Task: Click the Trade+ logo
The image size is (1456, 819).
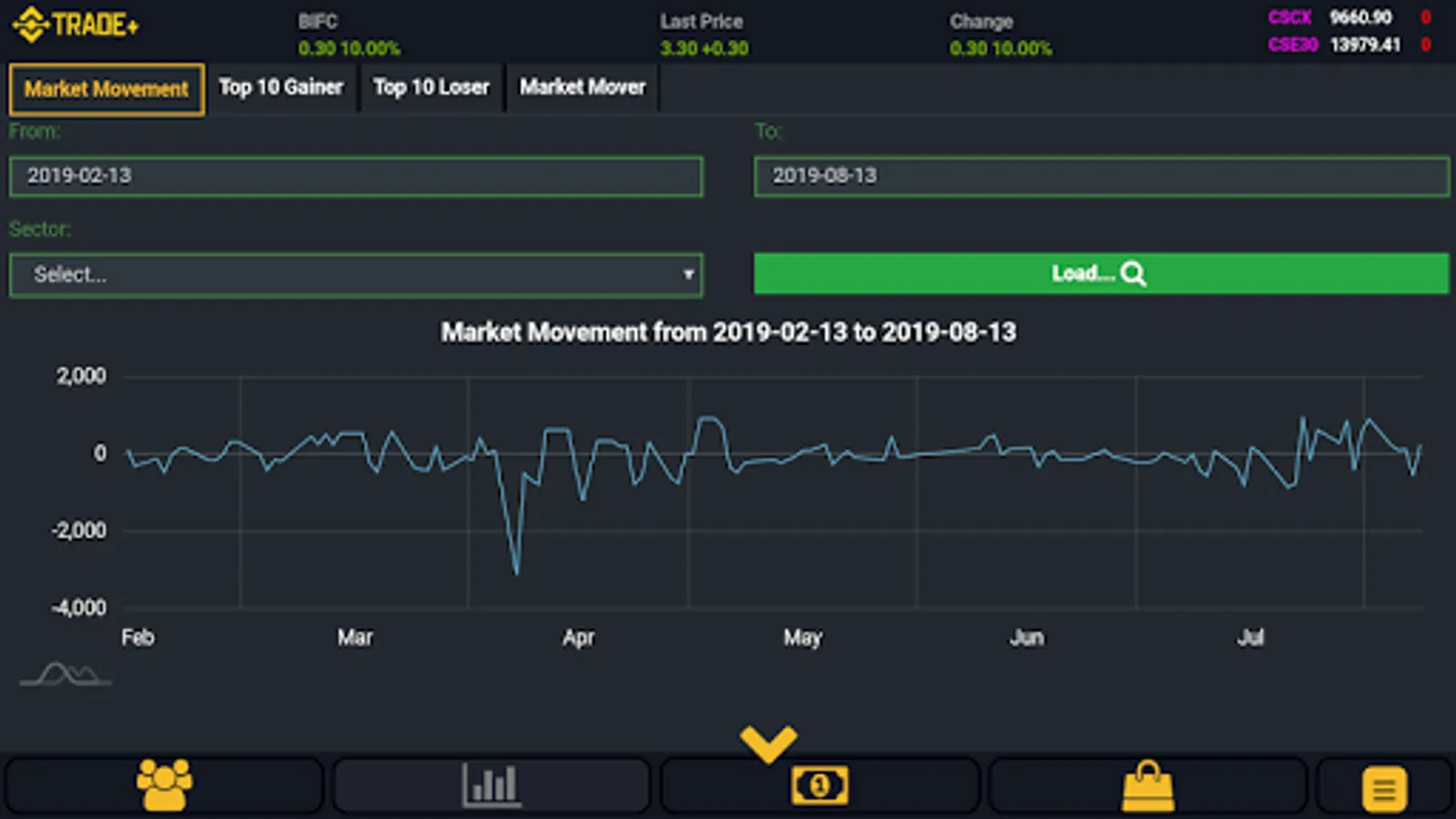Action: (x=76, y=25)
